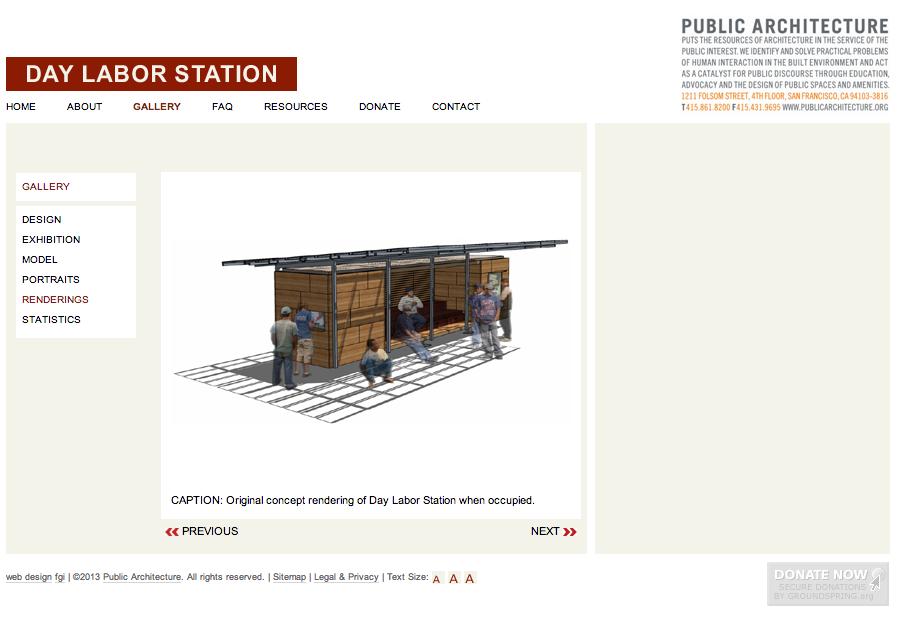Click the Donate Now Groundspring badge
900x626 pixels.
(827, 584)
